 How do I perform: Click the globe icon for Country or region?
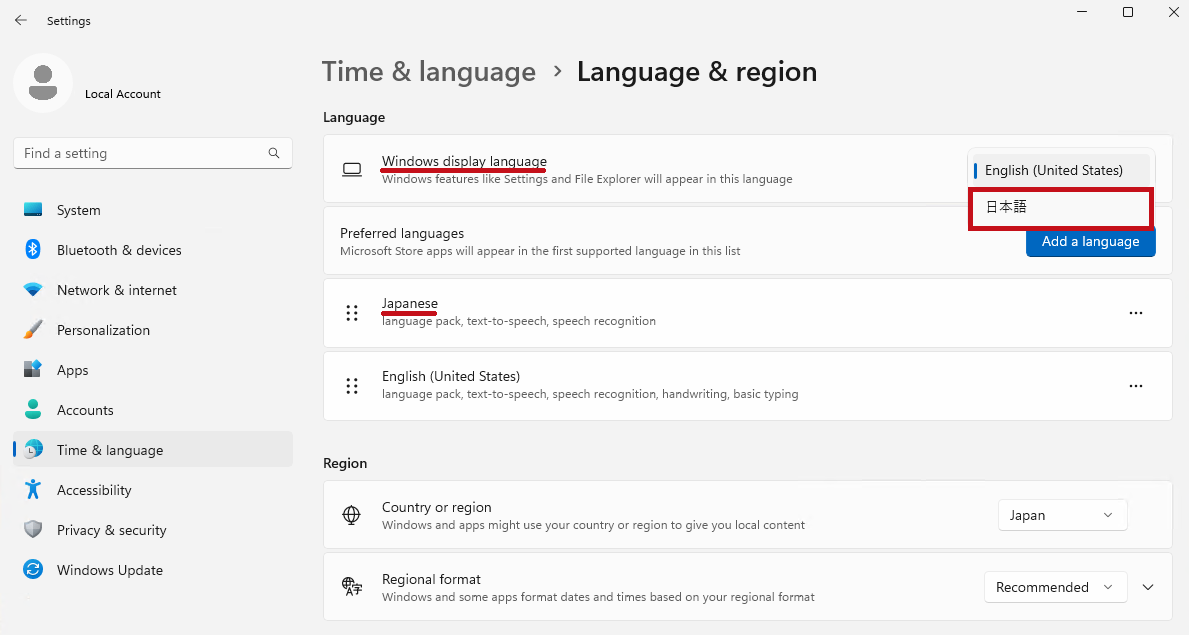(x=352, y=515)
